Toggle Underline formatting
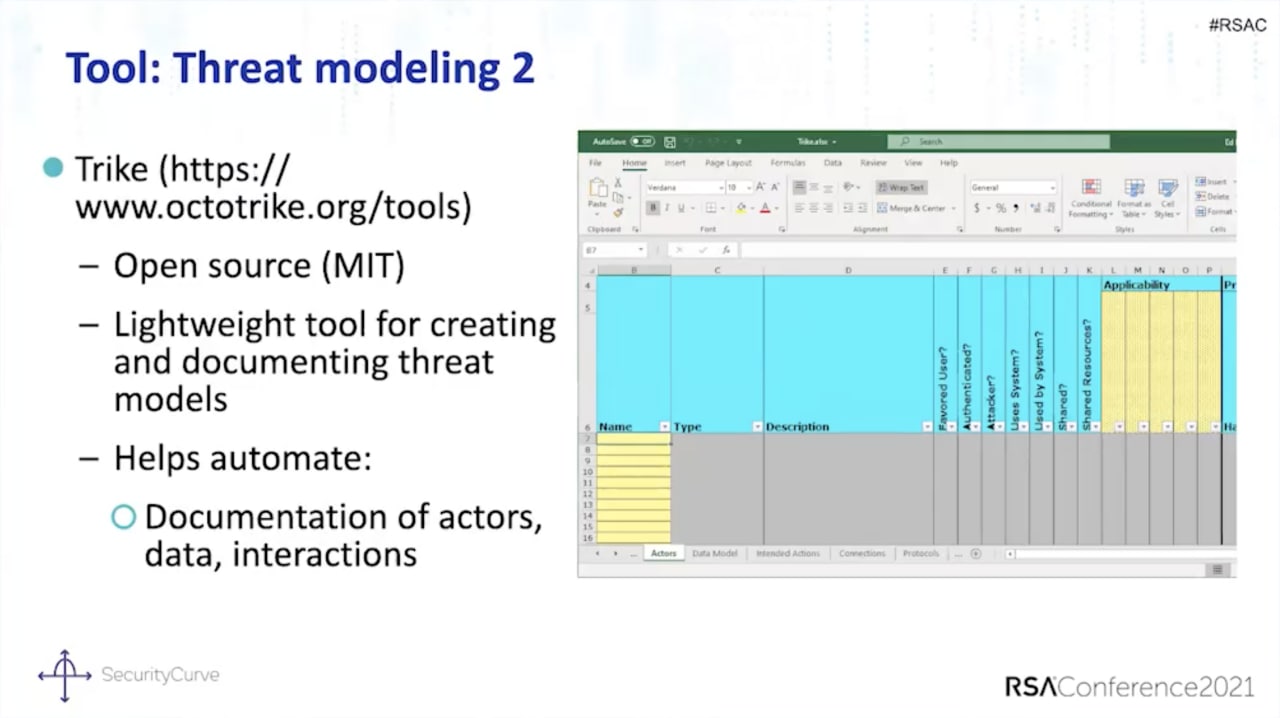Viewport: 1280px width, 718px height. click(x=681, y=207)
